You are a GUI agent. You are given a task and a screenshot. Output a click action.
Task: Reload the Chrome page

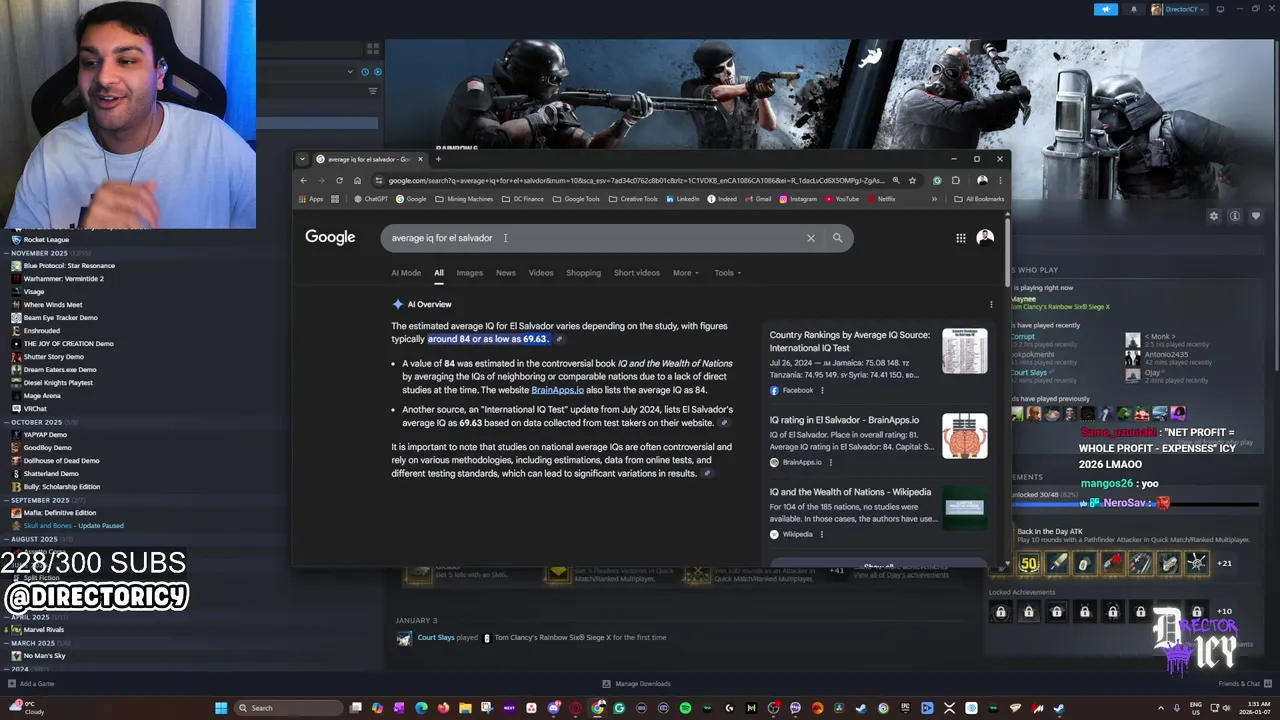tap(339, 181)
